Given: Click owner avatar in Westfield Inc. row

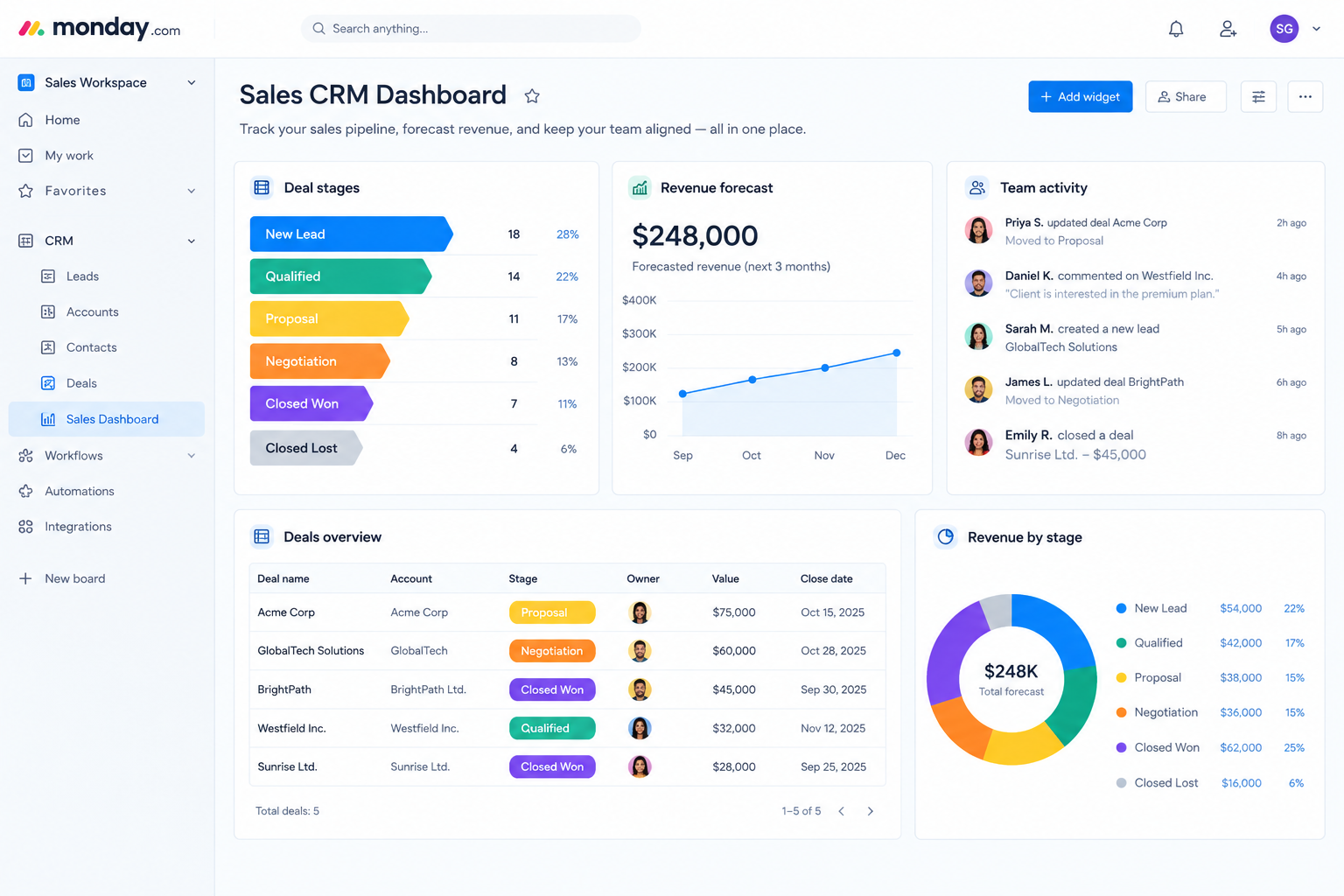Looking at the screenshot, I should click(x=640, y=728).
